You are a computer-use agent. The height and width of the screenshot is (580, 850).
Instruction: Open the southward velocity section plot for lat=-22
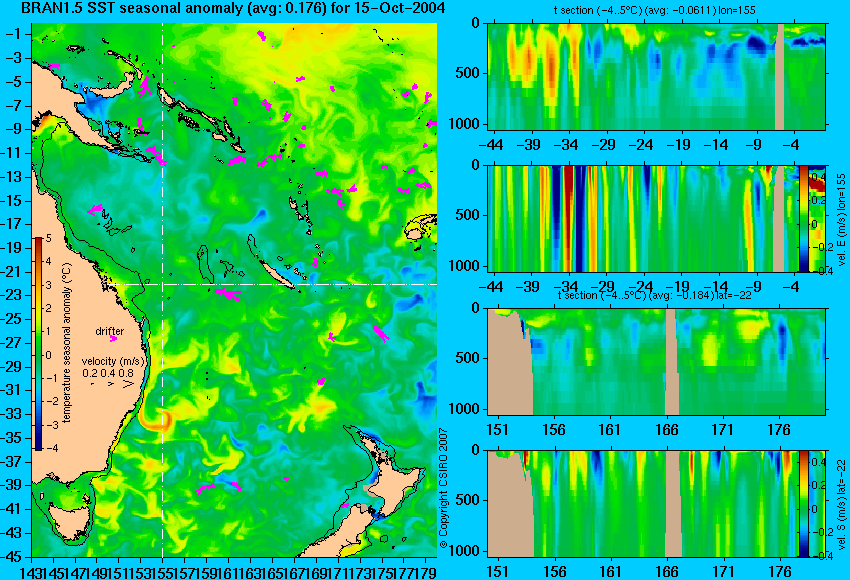[x=643, y=504]
